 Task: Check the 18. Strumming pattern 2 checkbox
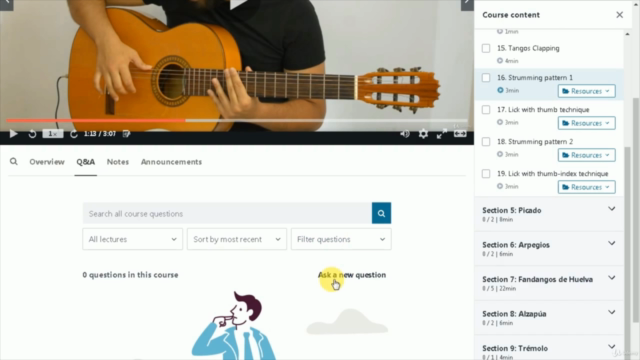pos(486,142)
